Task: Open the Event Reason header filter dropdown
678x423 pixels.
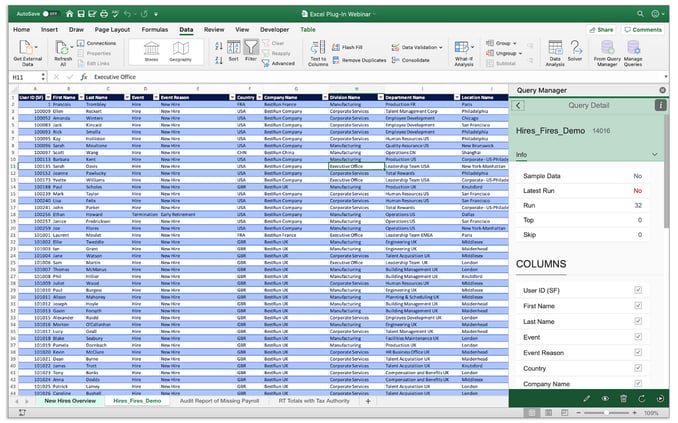Action: pyautogui.click(x=232, y=97)
